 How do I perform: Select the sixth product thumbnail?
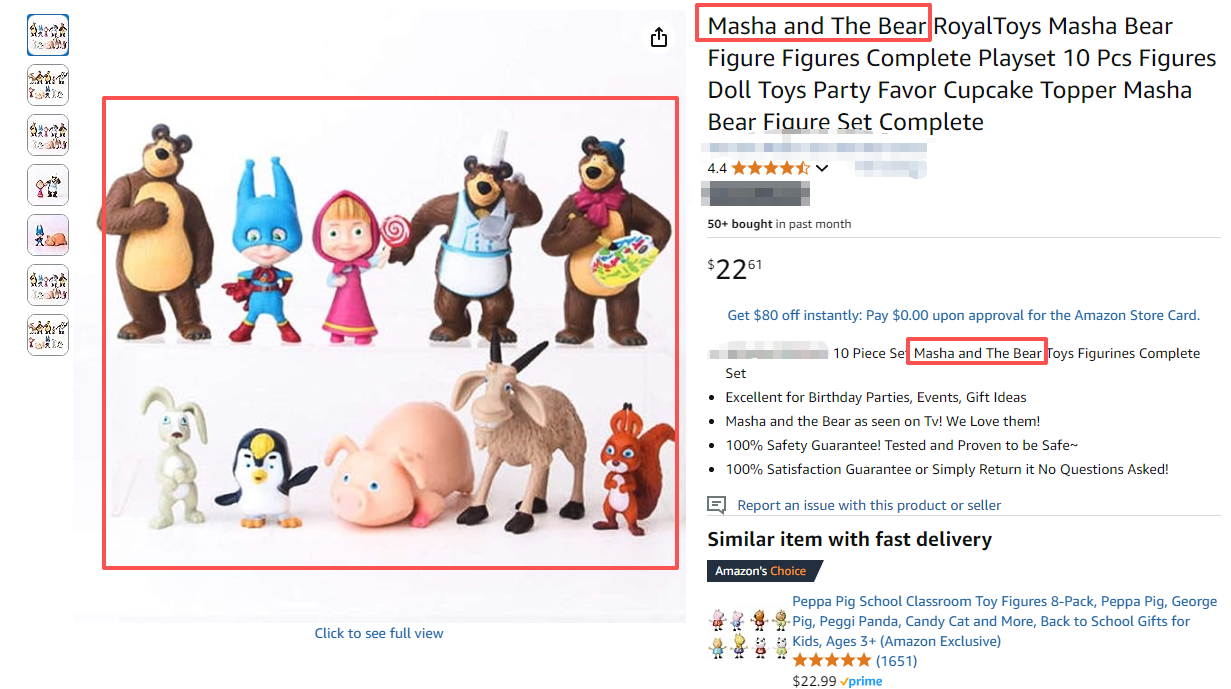coord(47,285)
